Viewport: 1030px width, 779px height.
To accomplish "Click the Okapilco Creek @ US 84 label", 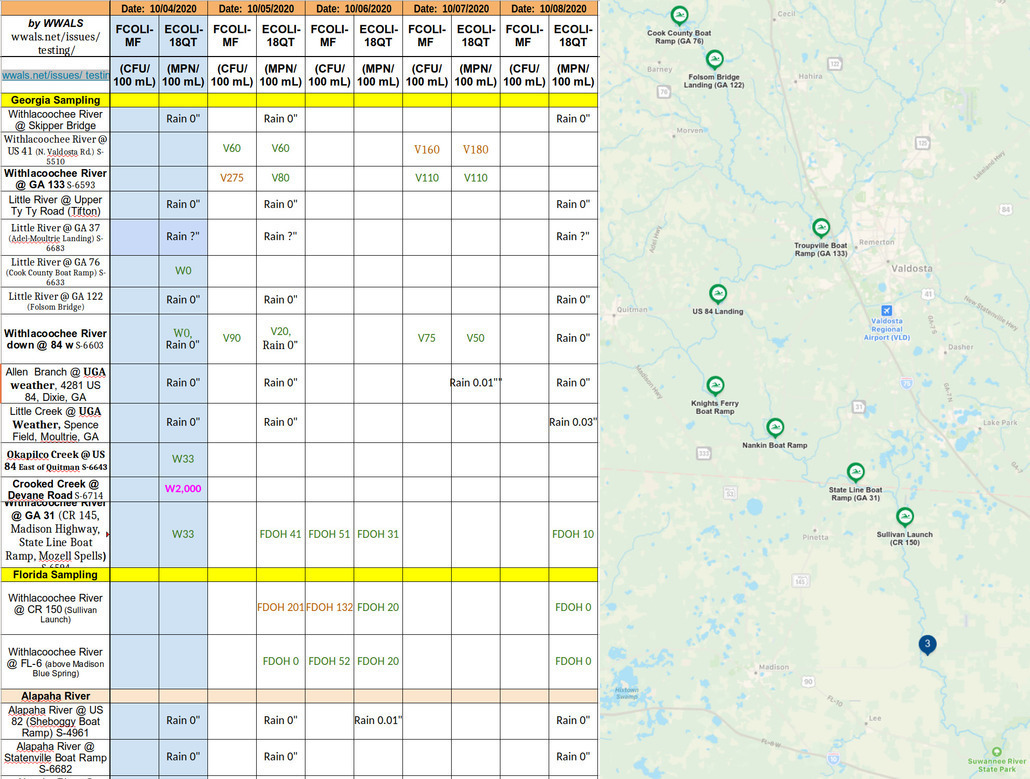I will [55, 460].
